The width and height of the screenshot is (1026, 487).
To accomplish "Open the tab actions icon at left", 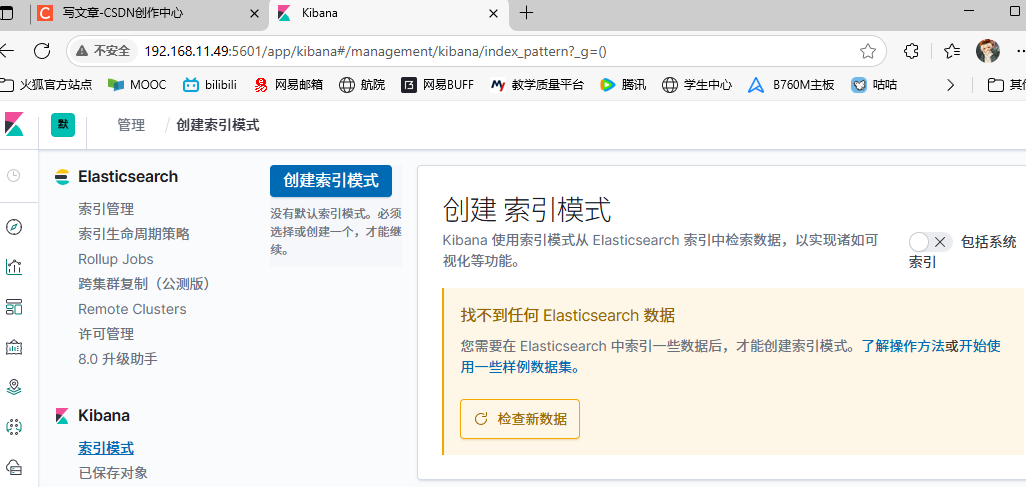I will click(x=7, y=12).
